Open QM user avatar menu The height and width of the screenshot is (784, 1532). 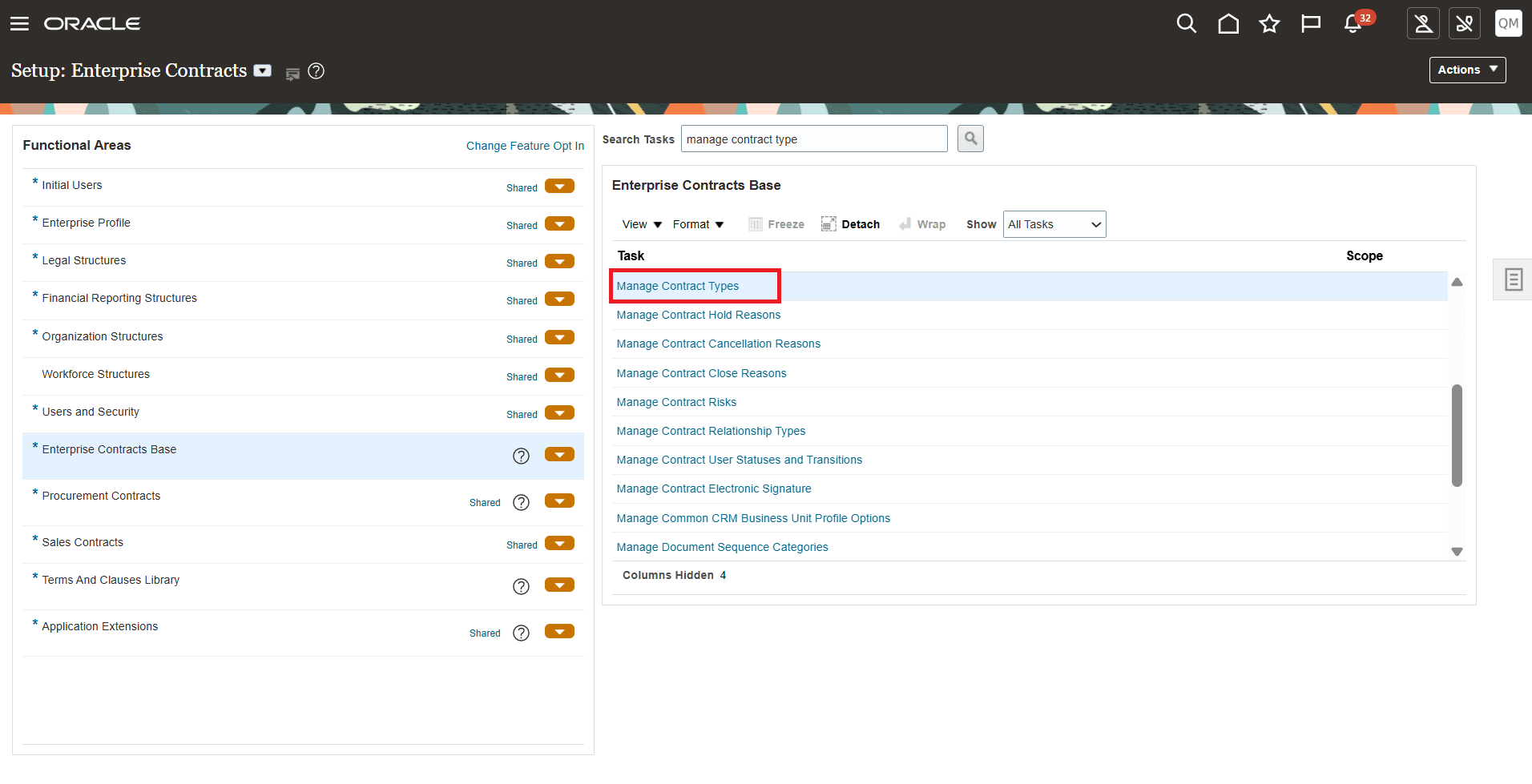click(1508, 23)
